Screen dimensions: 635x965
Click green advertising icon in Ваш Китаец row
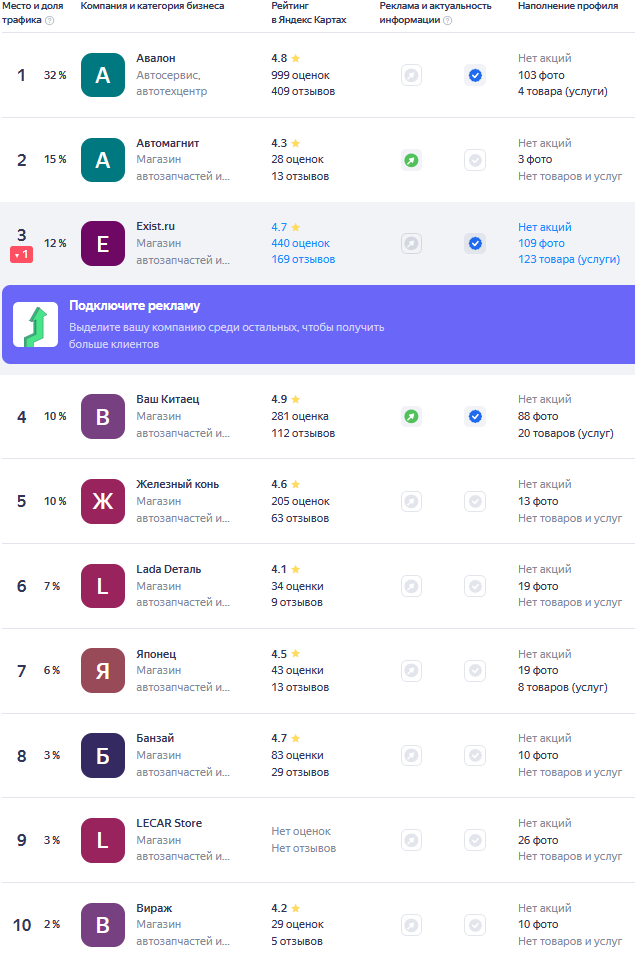click(x=411, y=416)
